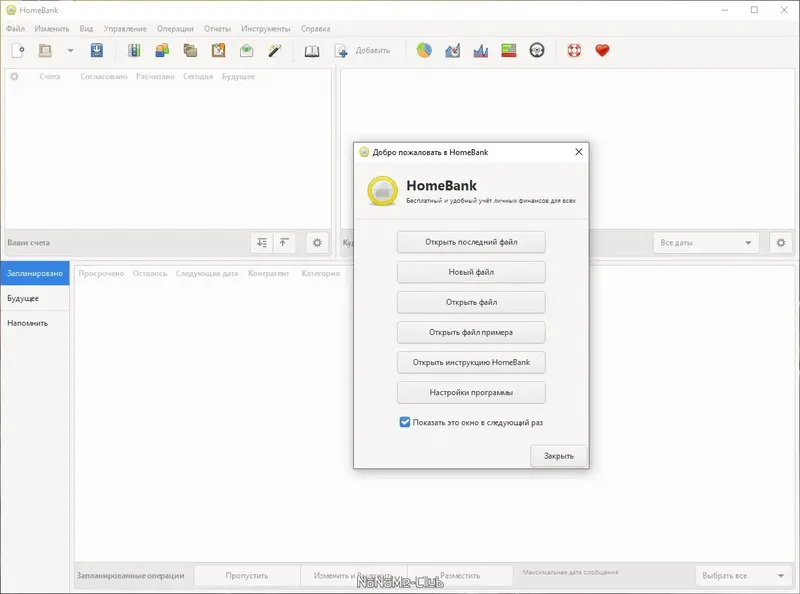Click the Show transactions book icon
Image resolution: width=800 pixels, height=594 pixels.
312,50
